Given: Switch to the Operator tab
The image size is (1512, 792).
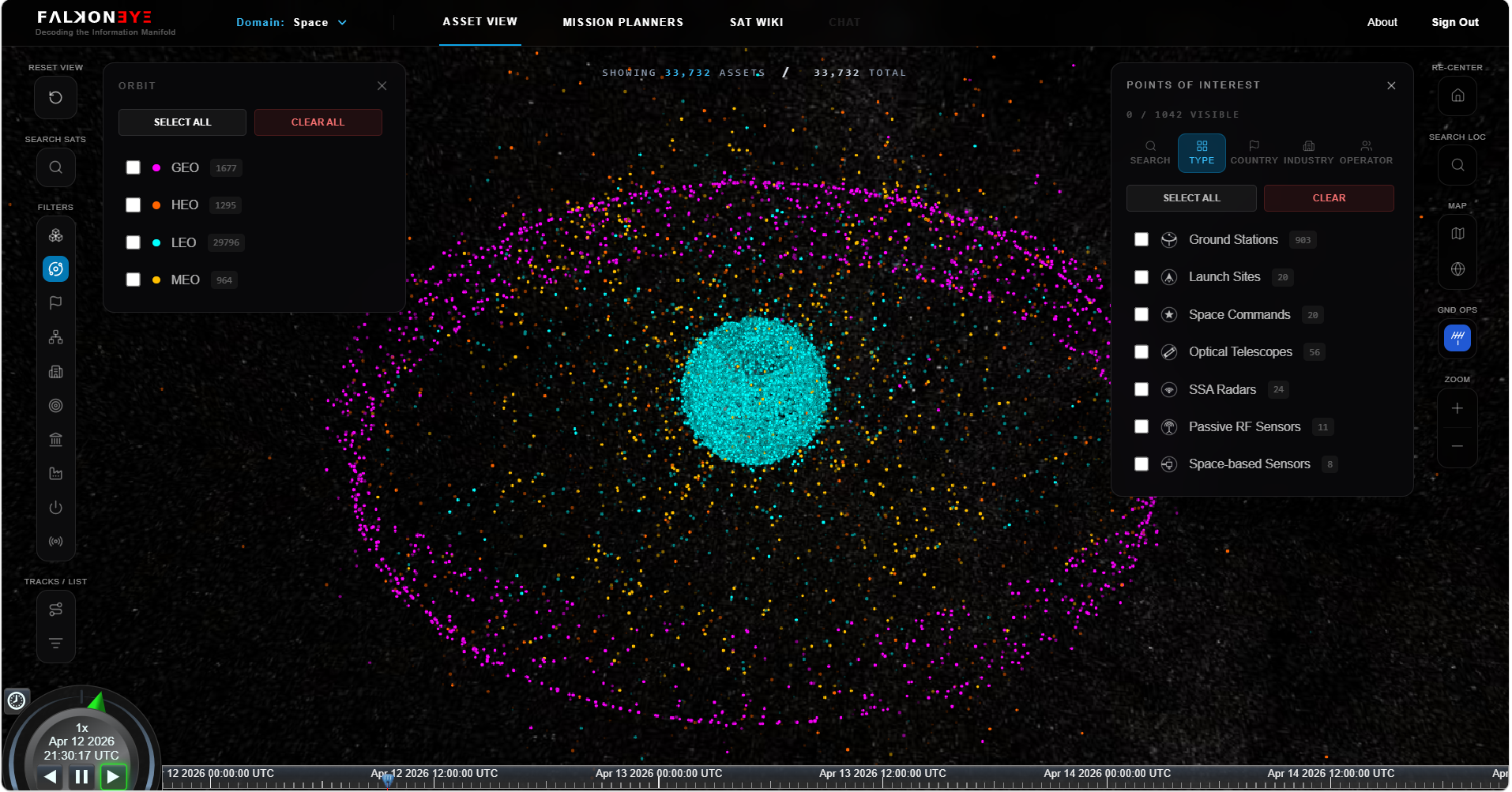Looking at the screenshot, I should [1366, 152].
